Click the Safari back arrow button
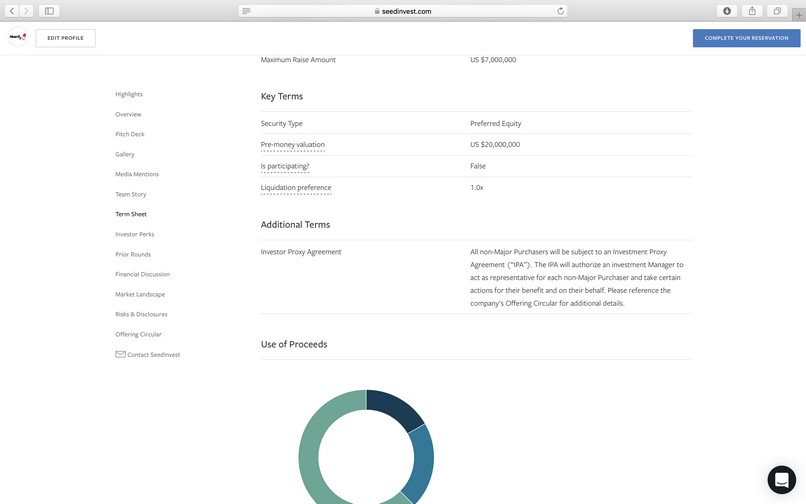 point(12,11)
